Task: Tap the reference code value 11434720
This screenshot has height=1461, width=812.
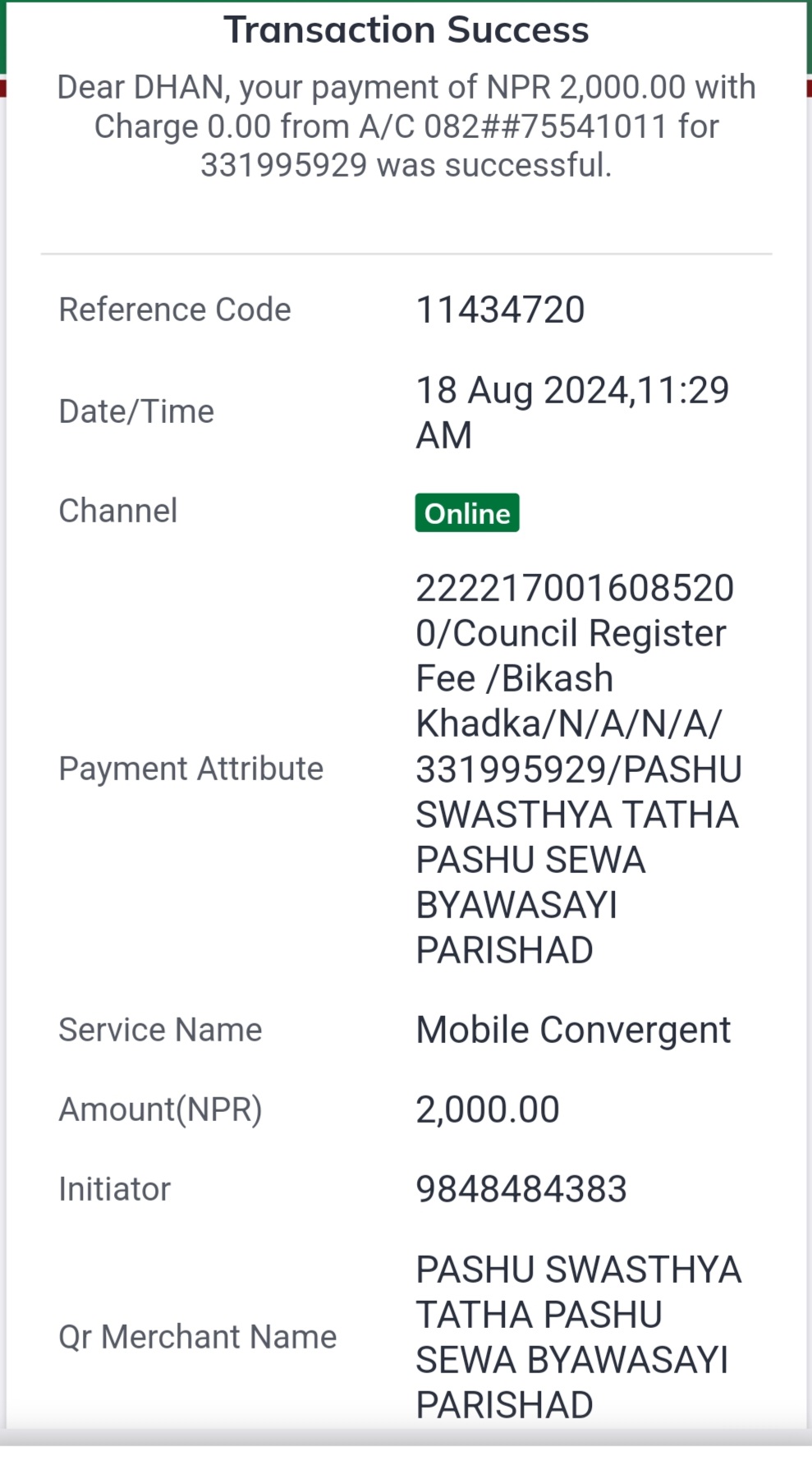Action: coord(500,310)
